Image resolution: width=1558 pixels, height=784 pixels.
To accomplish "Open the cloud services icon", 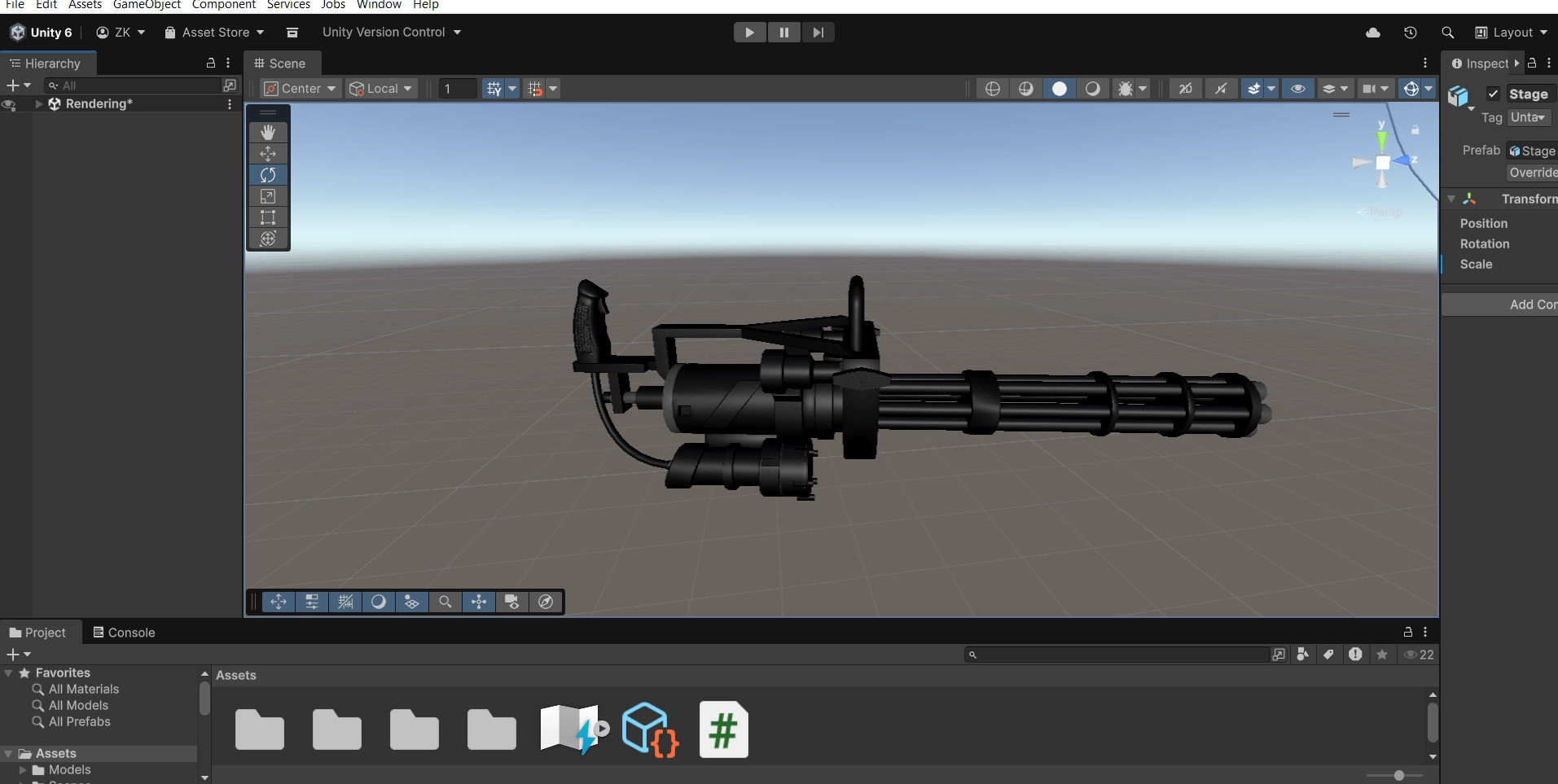I will pyautogui.click(x=1373, y=33).
